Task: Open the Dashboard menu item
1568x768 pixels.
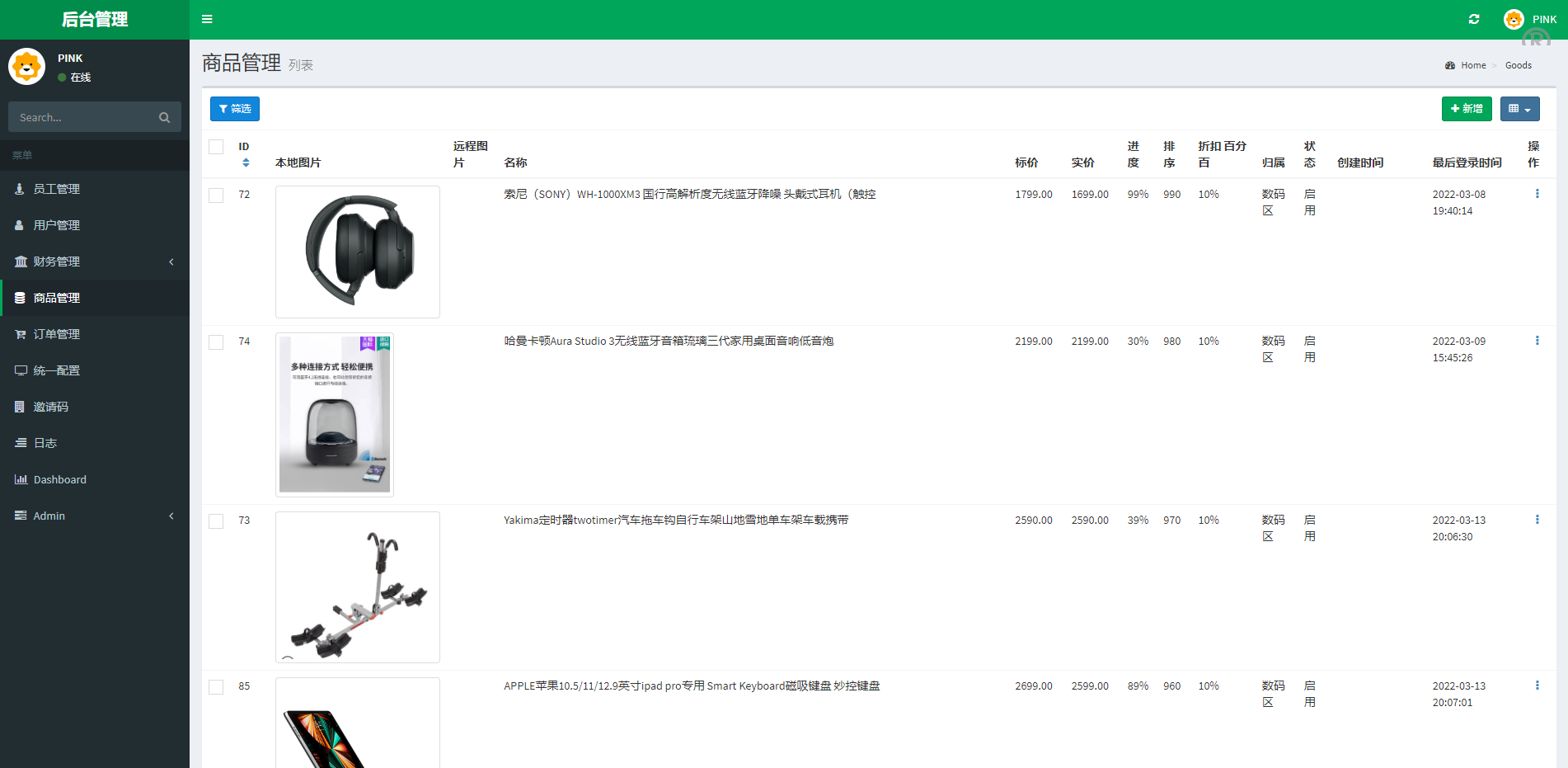Action: coord(59,479)
